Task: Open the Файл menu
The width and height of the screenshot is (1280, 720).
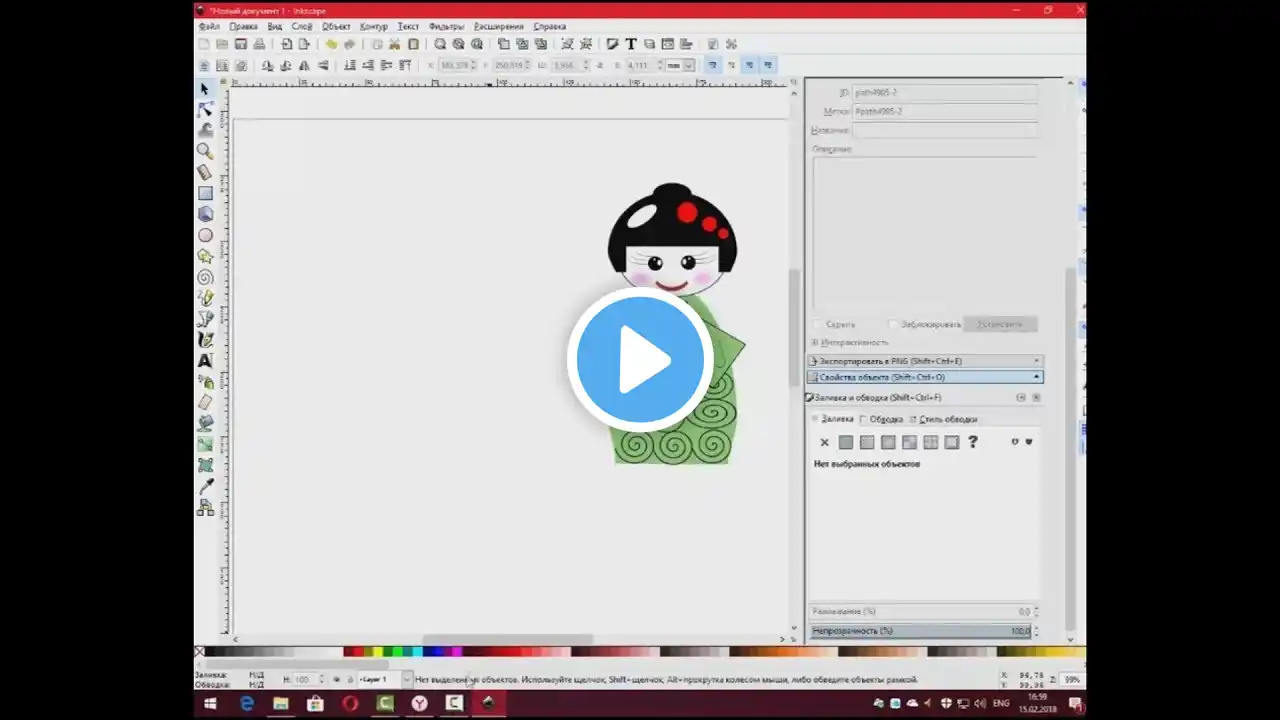Action: coord(209,26)
